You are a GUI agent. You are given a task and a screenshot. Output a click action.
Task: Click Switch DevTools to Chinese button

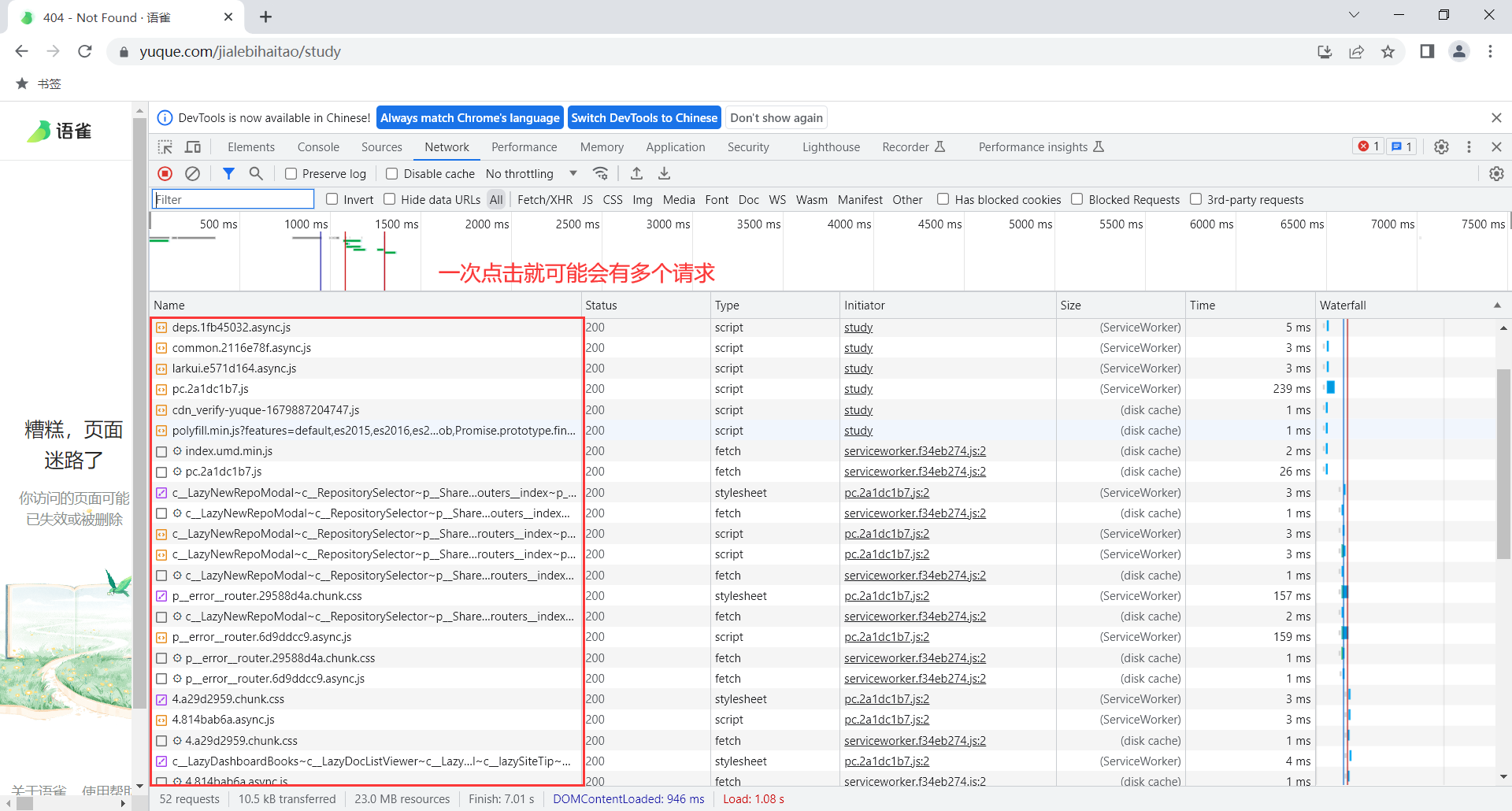click(x=644, y=117)
